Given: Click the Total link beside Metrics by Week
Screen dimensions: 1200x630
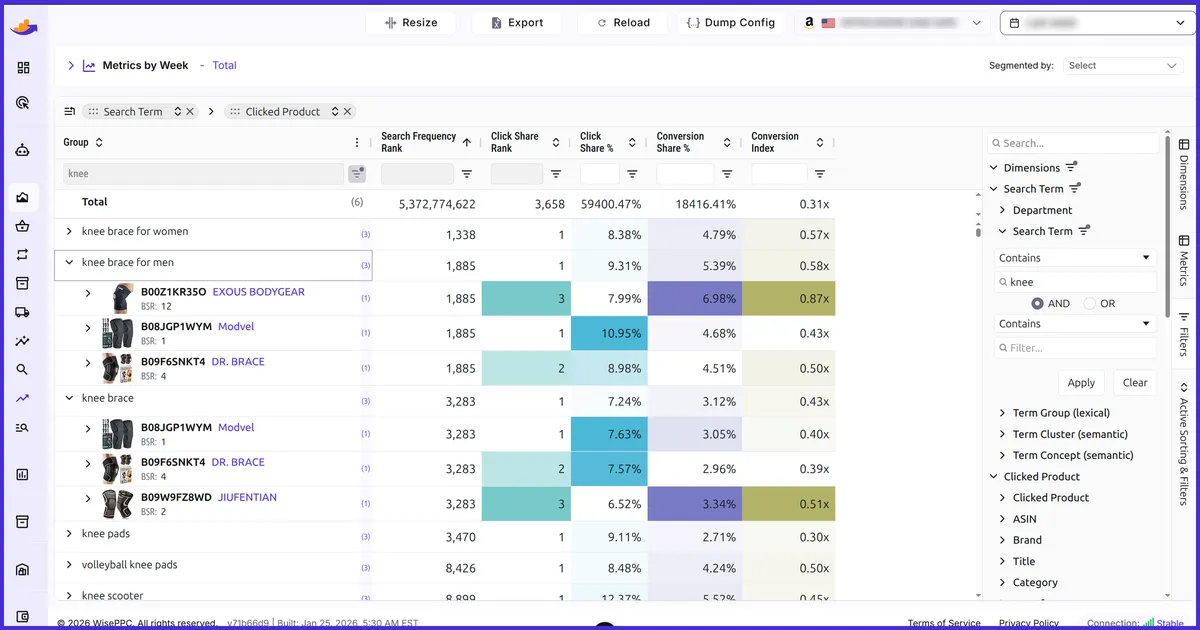Looking at the screenshot, I should pyautogui.click(x=225, y=66).
